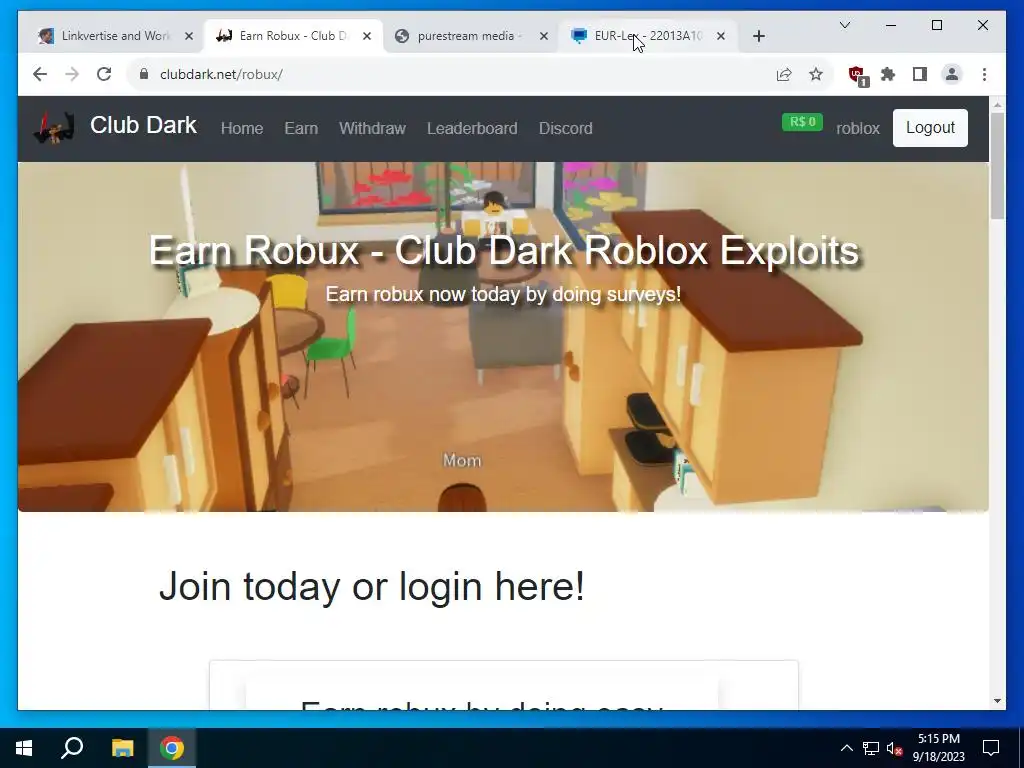Viewport: 1024px width, 768px height.
Task: Close the purestream media tab
Action: tap(543, 37)
